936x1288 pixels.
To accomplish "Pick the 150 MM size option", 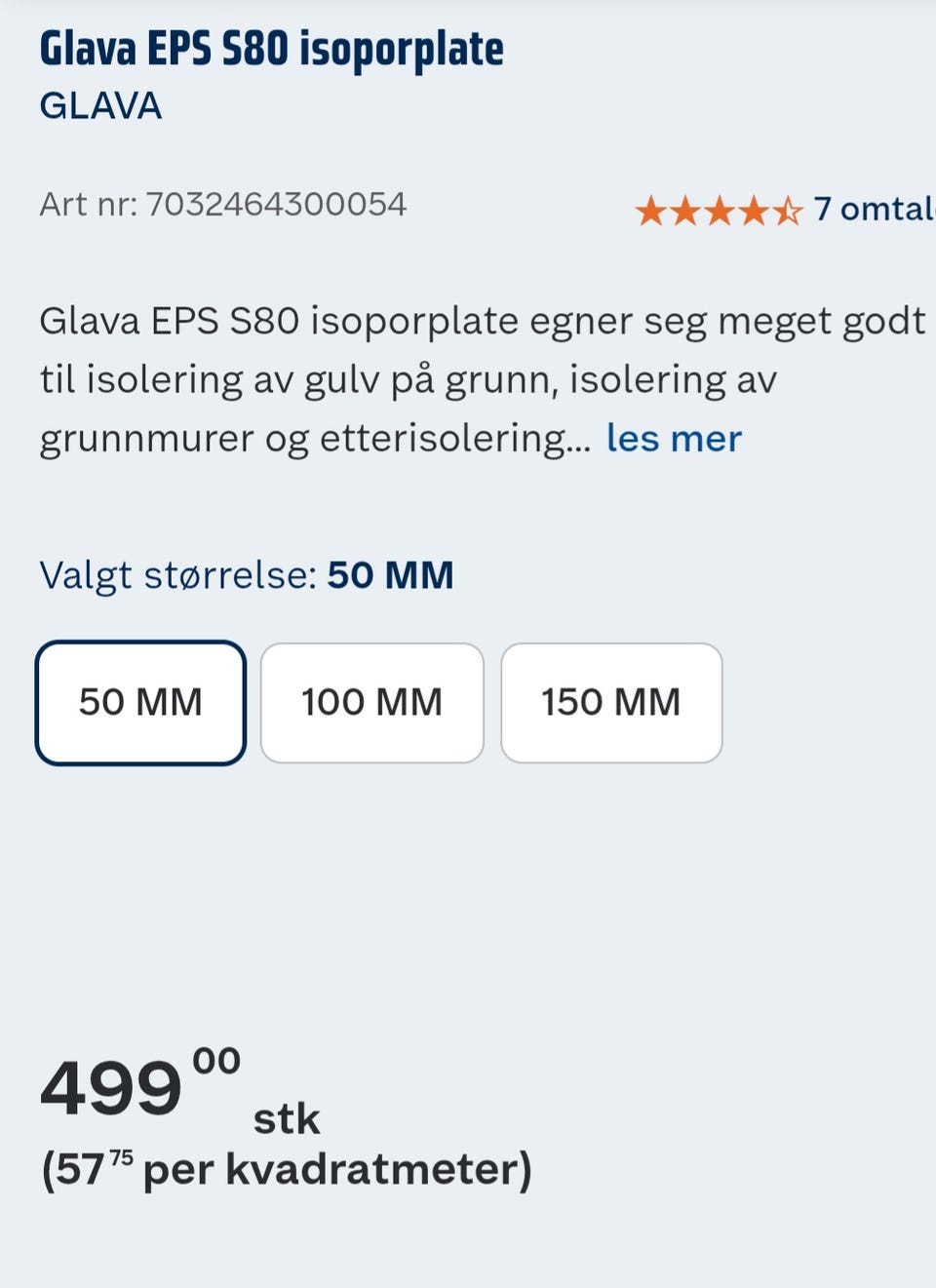I will tap(611, 703).
